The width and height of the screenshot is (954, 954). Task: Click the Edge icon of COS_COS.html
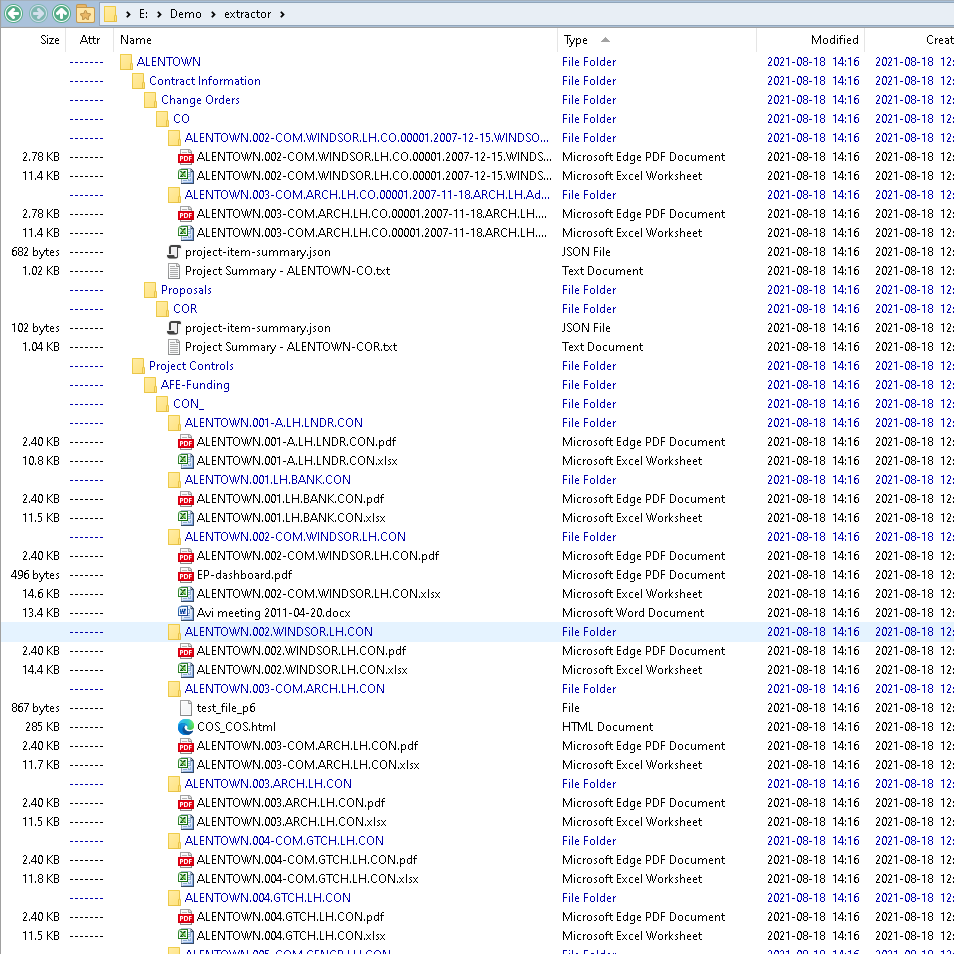click(x=185, y=727)
